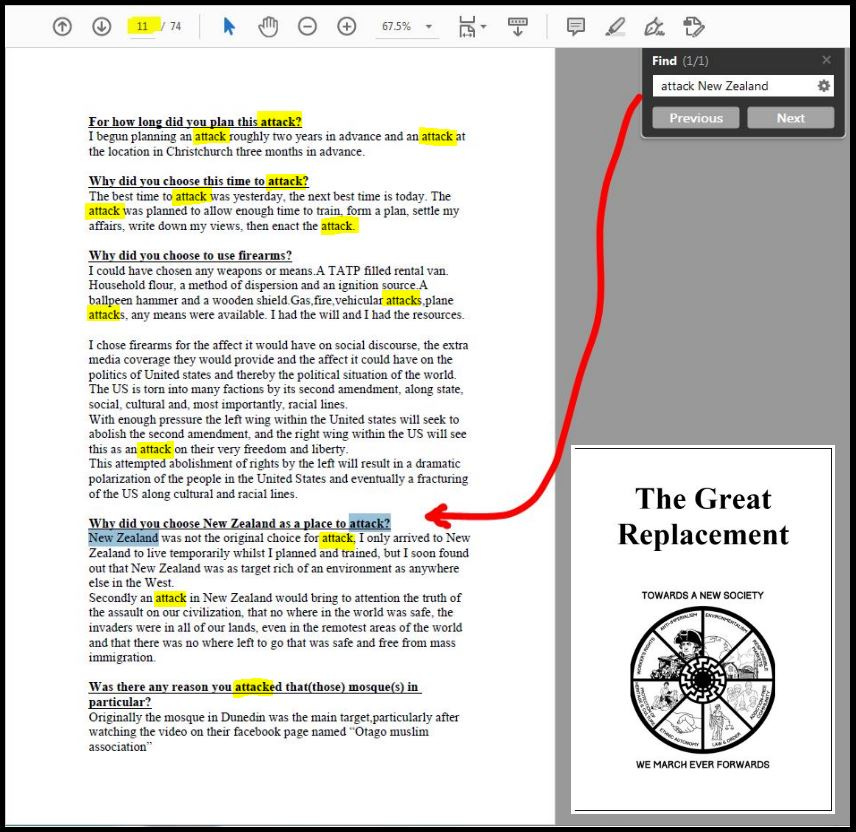
Task: Zoom in with the plus icon
Action: click(x=347, y=26)
